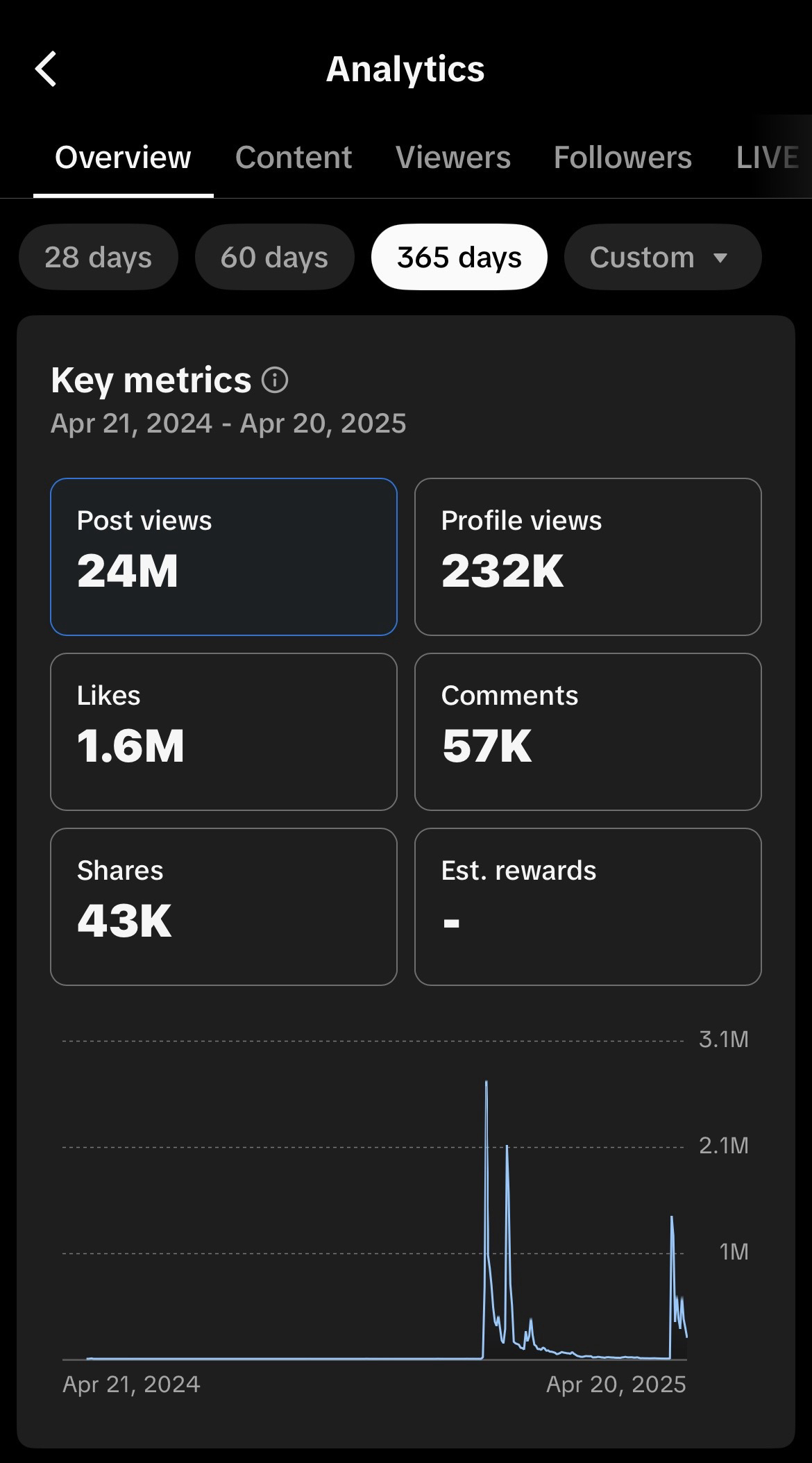Select the 28 days range
Screen dimensions: 812x1463
(98, 258)
